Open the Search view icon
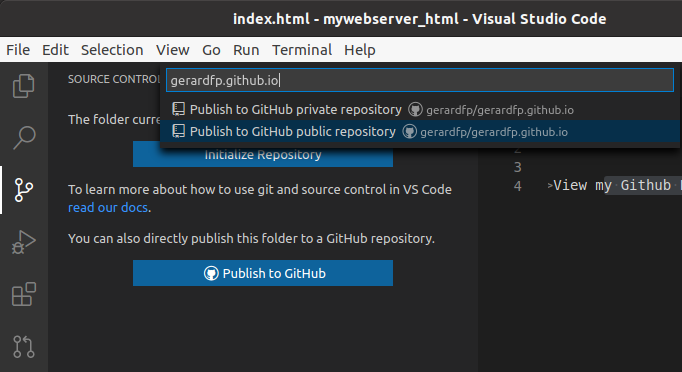The height and width of the screenshot is (372, 682). [x=23, y=137]
